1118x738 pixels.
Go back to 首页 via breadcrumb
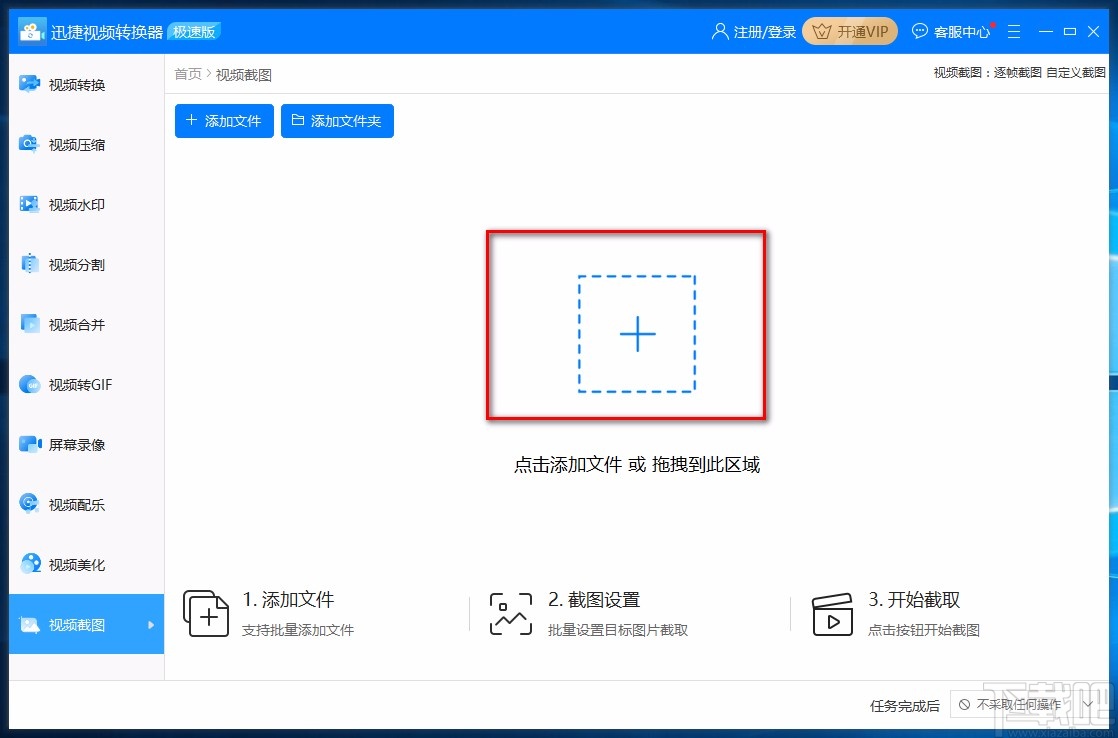[187, 74]
